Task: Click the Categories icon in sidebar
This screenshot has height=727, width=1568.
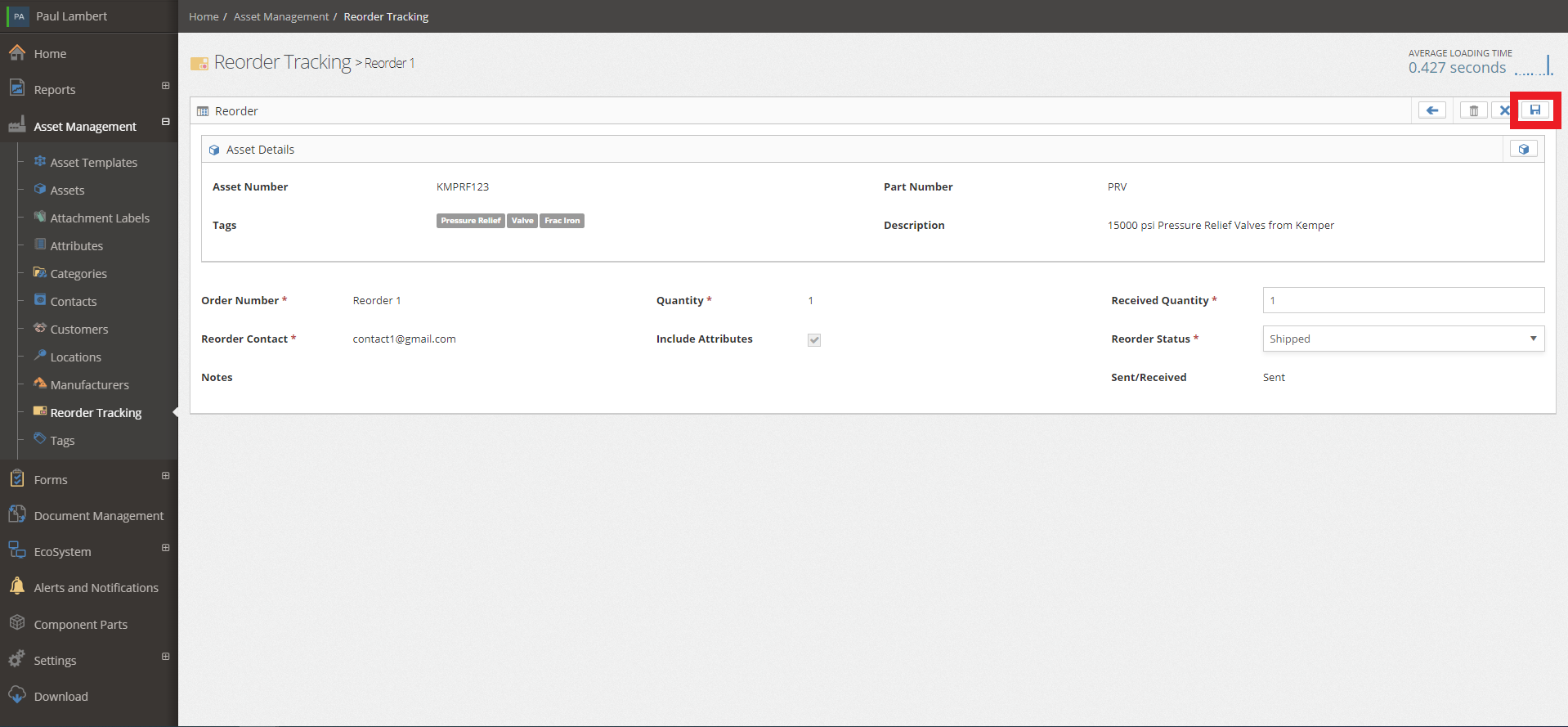Action: pyautogui.click(x=40, y=272)
